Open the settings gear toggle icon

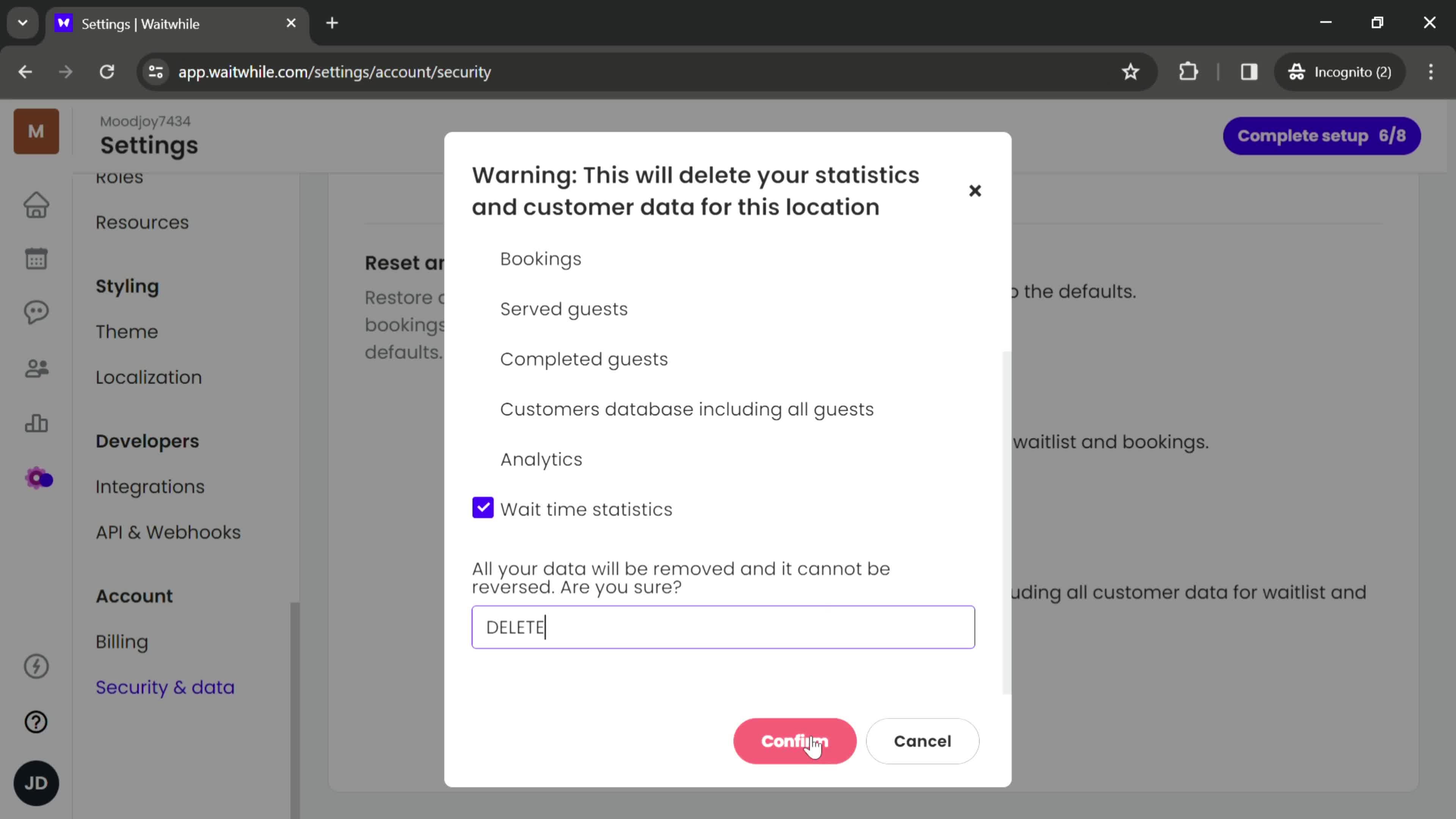coord(38,479)
